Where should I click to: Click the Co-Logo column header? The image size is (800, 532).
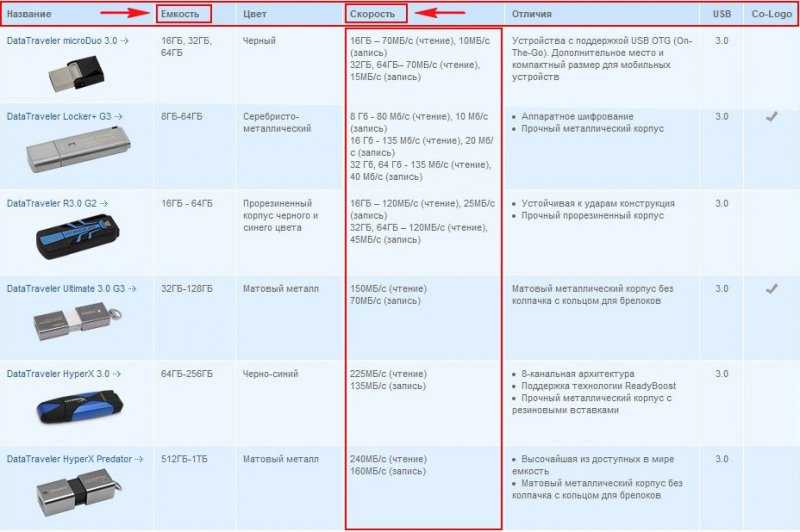point(771,14)
